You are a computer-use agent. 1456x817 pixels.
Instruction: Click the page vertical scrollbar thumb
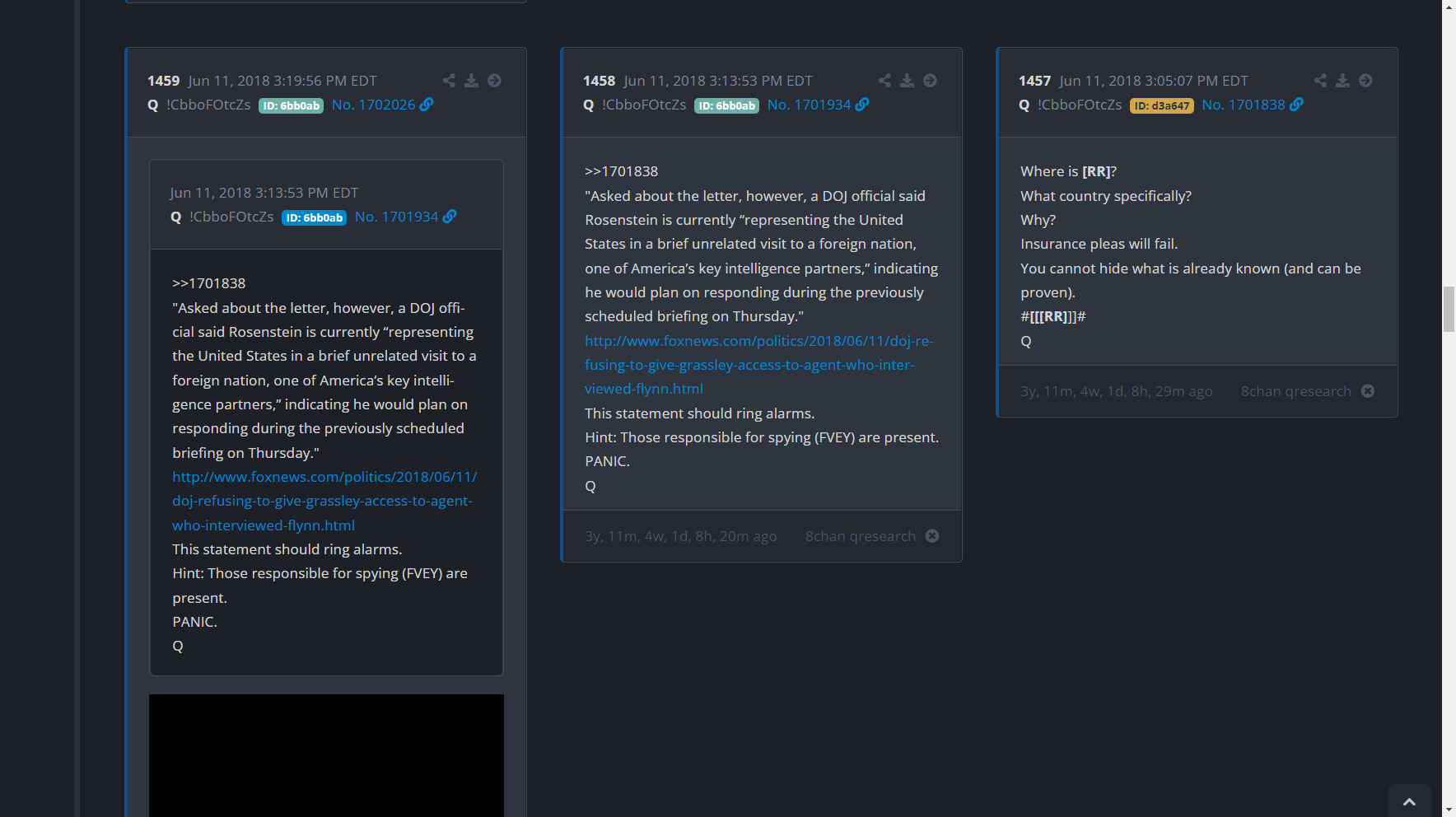click(1449, 309)
